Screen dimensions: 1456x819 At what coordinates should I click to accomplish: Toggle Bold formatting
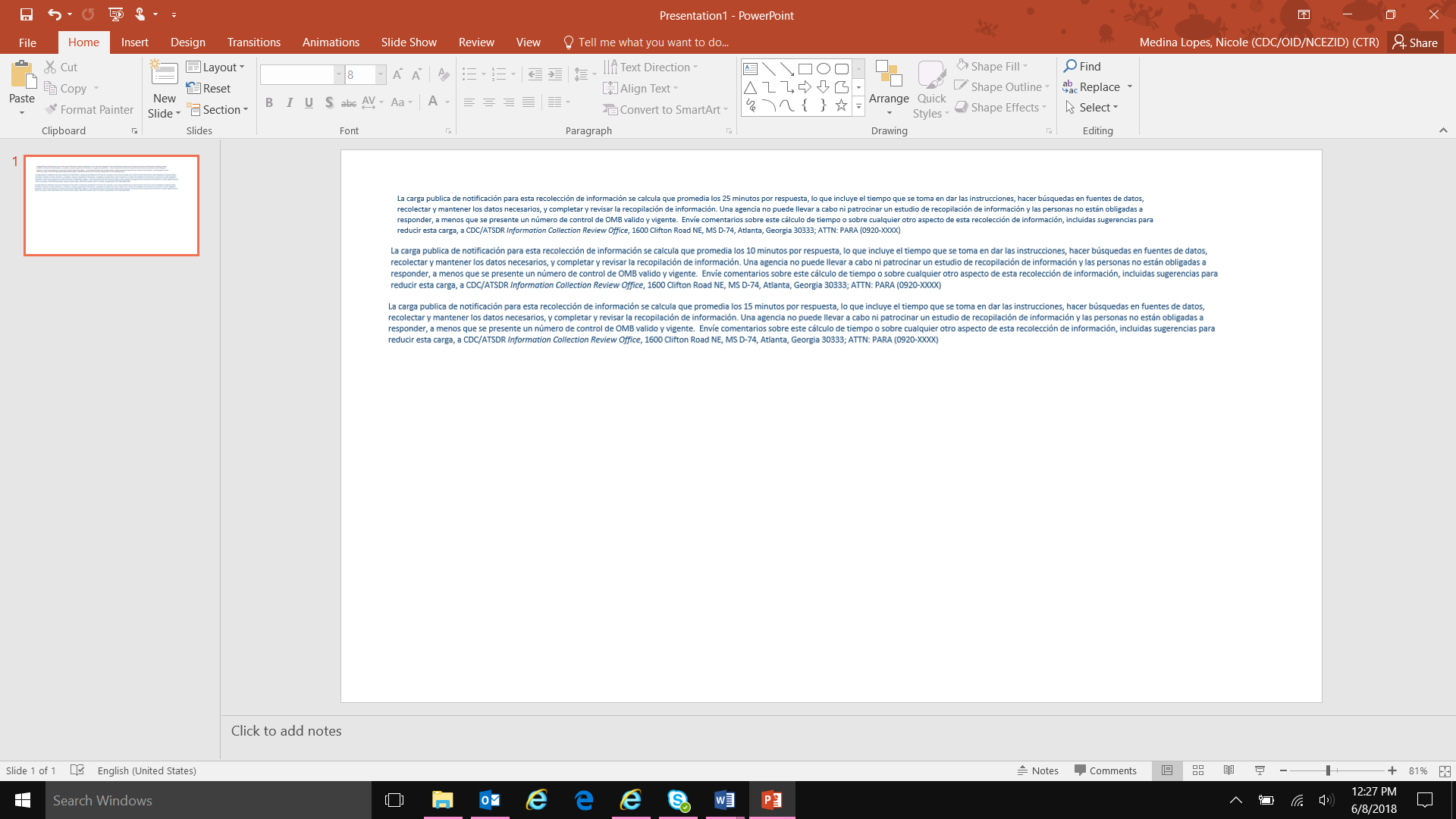pos(269,102)
